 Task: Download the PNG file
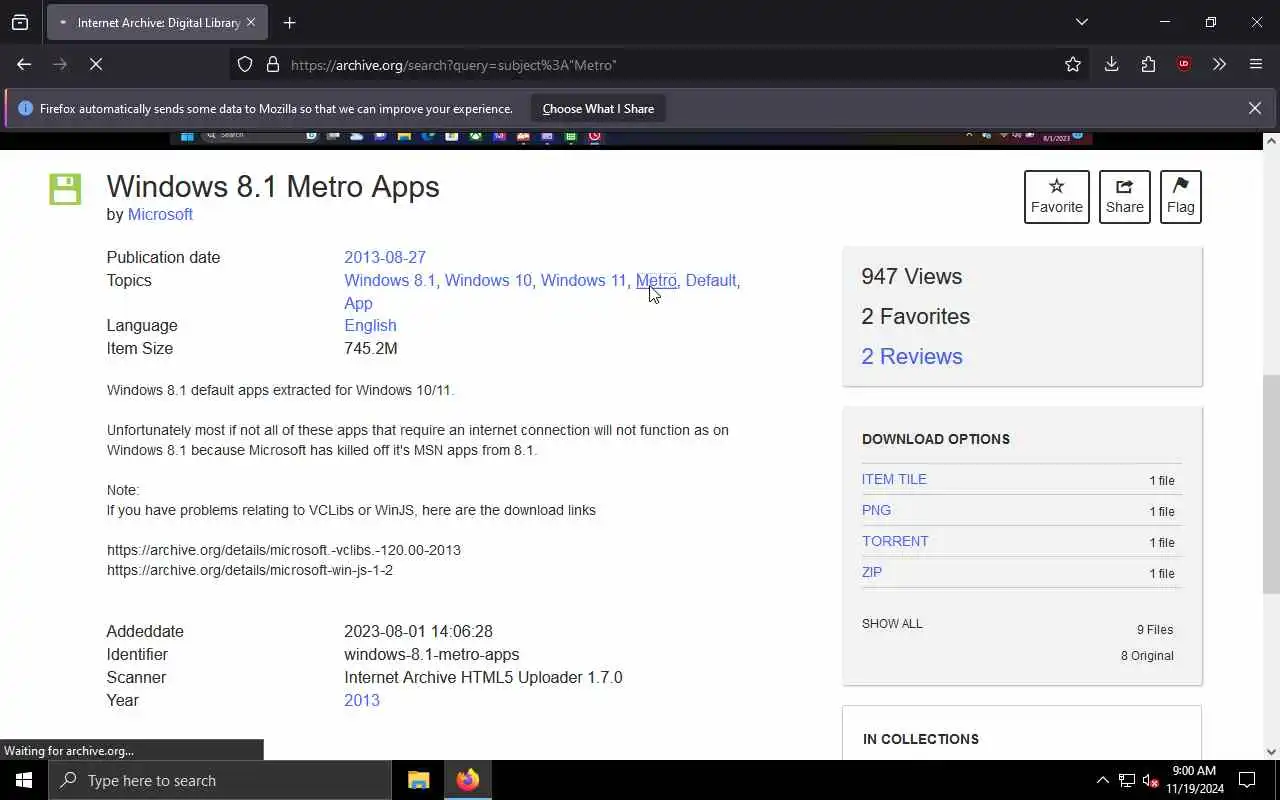point(876,510)
